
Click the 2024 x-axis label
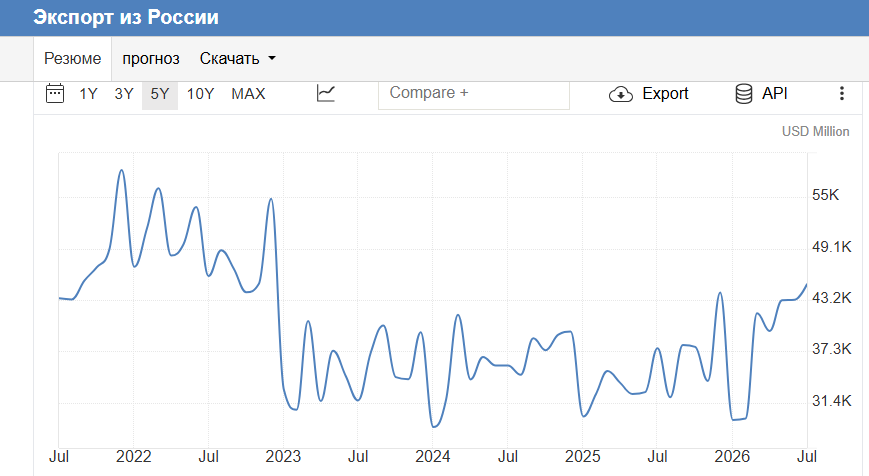click(433, 457)
